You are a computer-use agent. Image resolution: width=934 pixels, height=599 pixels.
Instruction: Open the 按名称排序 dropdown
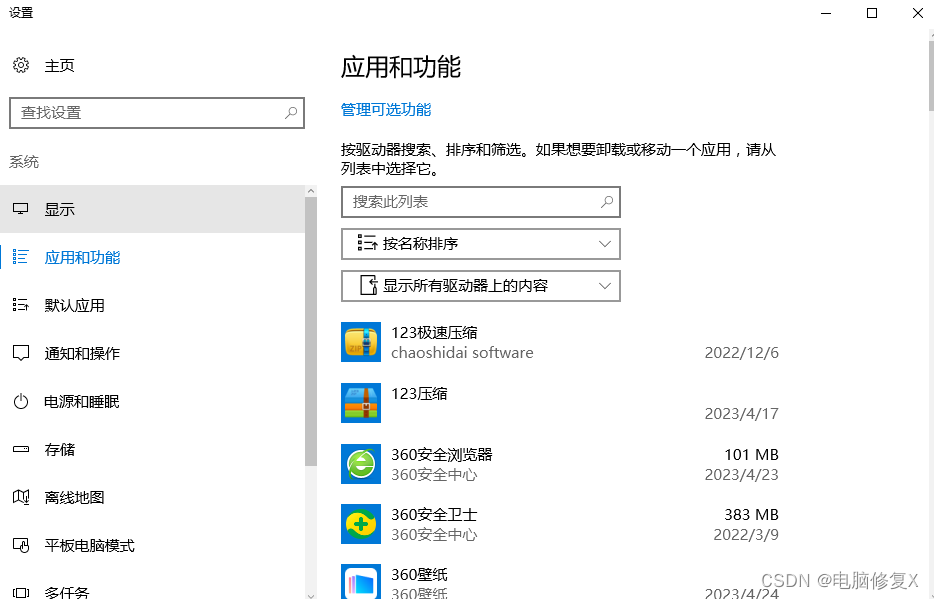(x=481, y=244)
